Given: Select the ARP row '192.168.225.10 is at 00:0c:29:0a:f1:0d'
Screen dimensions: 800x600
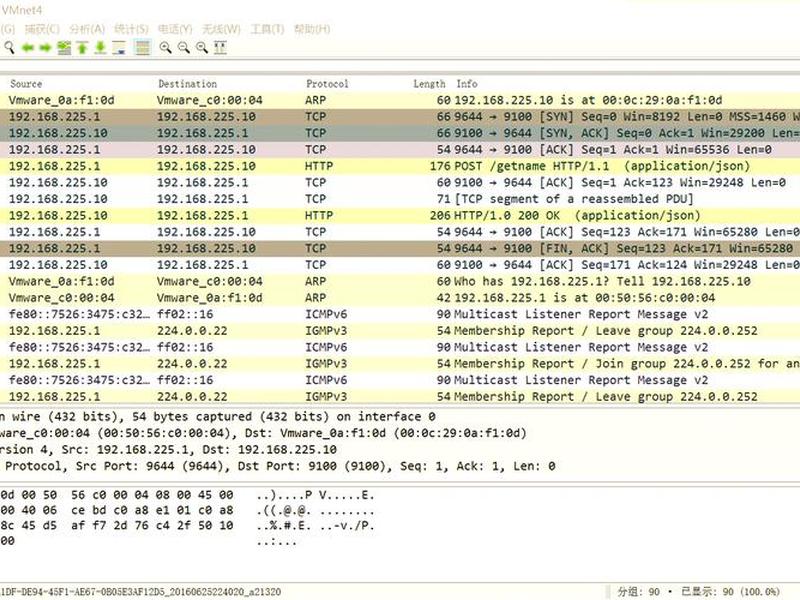Looking at the screenshot, I should (400, 100).
